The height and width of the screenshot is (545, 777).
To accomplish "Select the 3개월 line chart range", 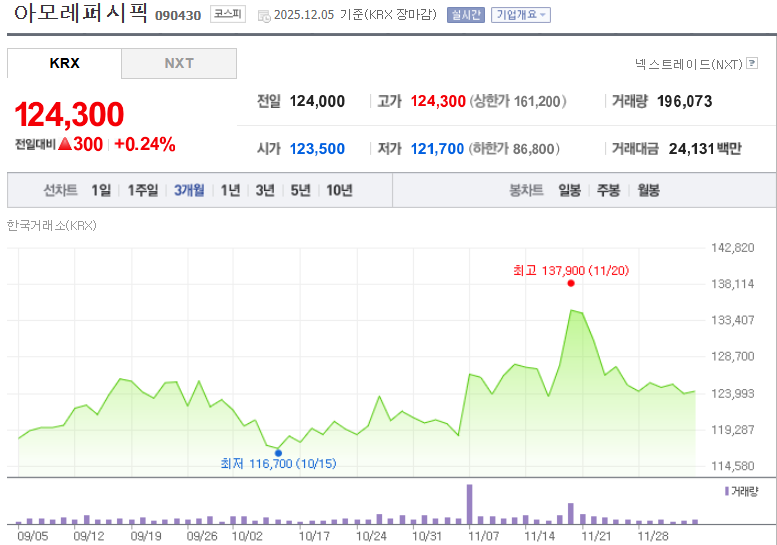I will pyautogui.click(x=189, y=190).
